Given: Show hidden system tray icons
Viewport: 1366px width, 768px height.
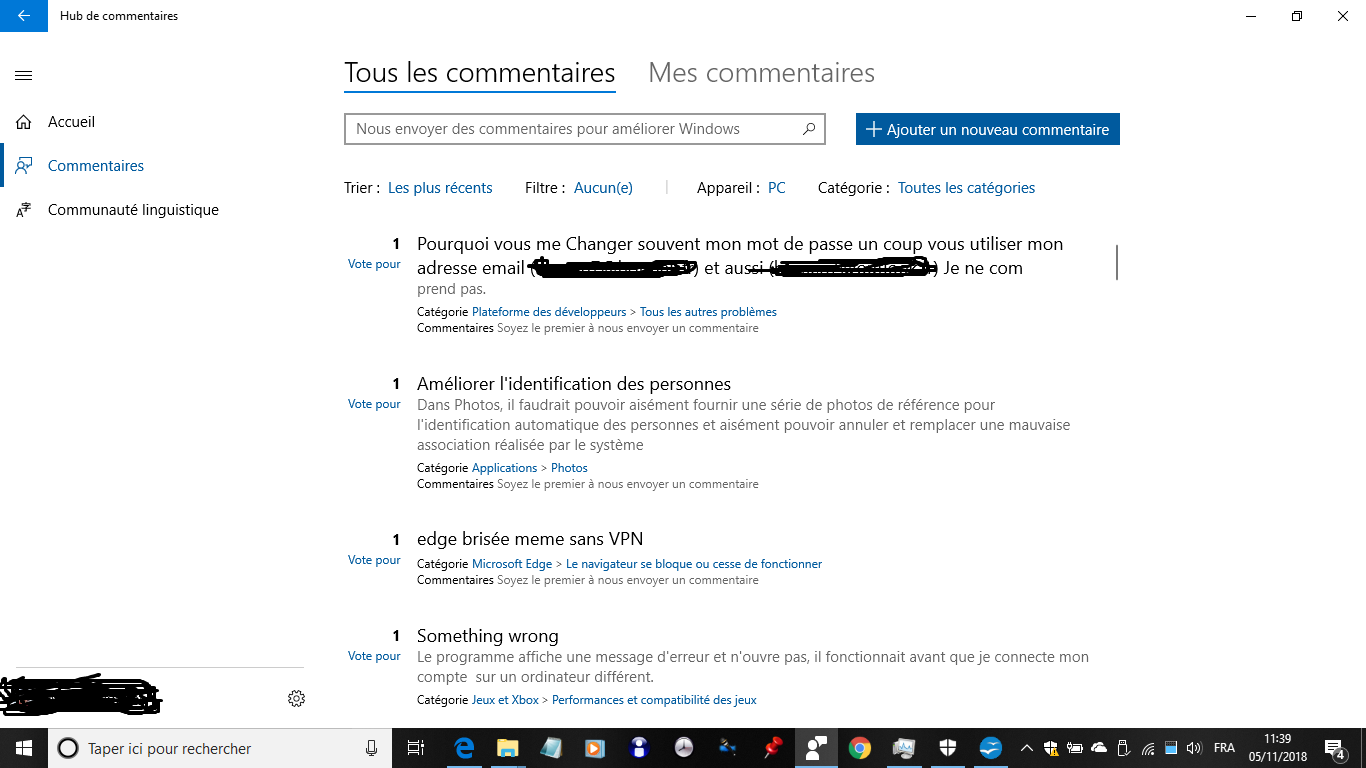Looking at the screenshot, I should click(1026, 748).
